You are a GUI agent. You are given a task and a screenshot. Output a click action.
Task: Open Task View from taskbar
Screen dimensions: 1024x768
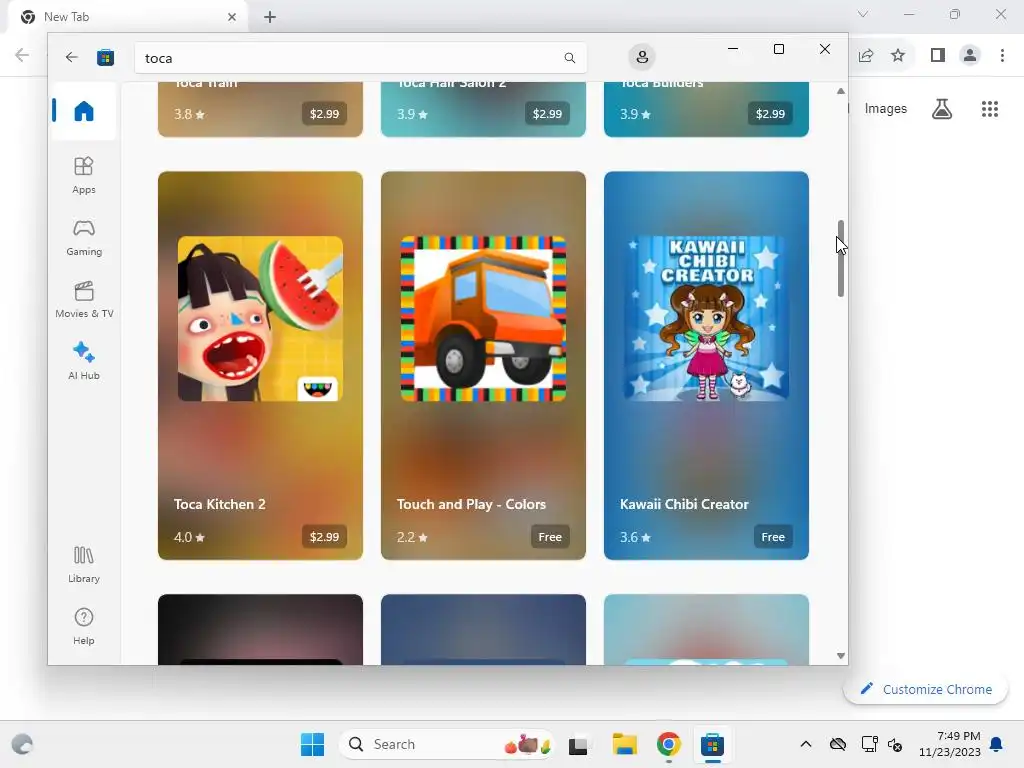pos(578,744)
